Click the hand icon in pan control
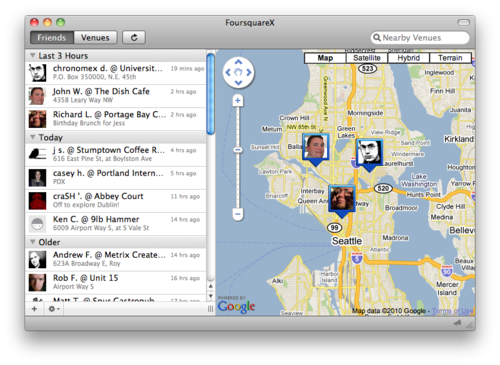The height and width of the screenshot is (365, 500). pos(238,72)
